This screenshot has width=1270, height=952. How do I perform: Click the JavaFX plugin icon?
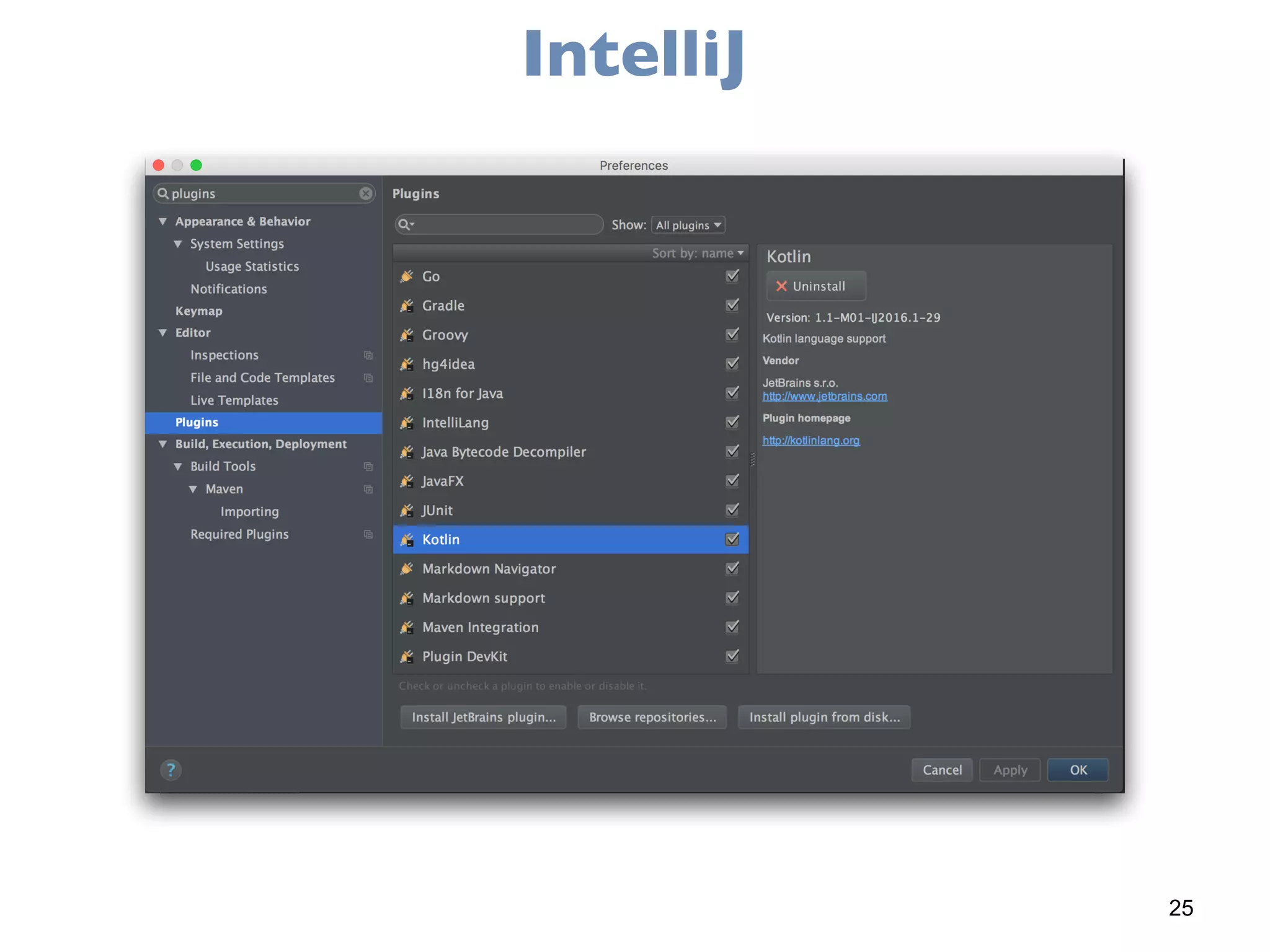pos(407,481)
